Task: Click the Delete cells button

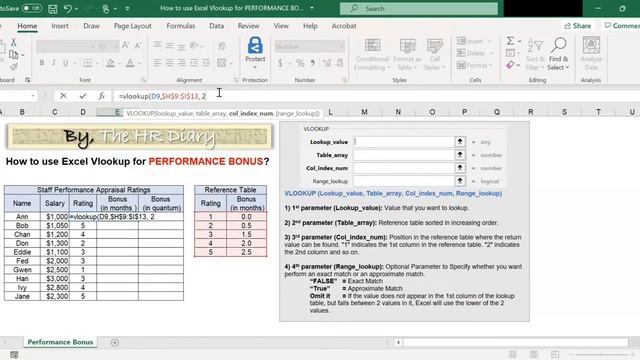Action: pyautogui.click(x=475, y=53)
